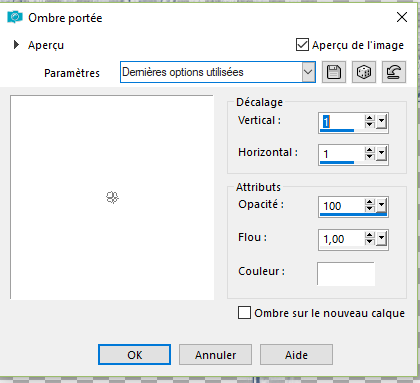
Task: Open the Vertical value slider dropdown arrow
Action: coord(382,122)
